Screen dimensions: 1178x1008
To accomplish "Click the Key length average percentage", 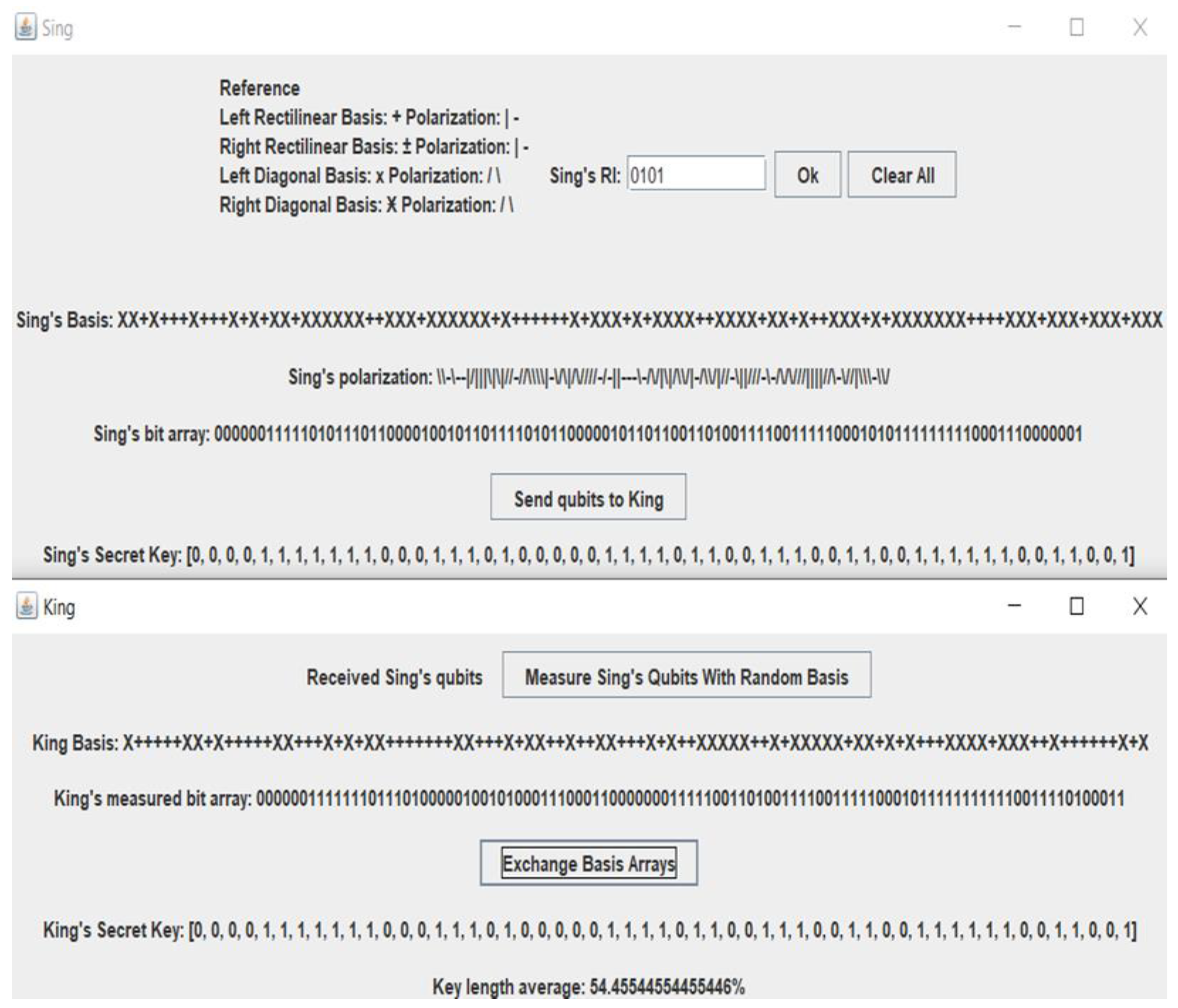I will (666, 986).
